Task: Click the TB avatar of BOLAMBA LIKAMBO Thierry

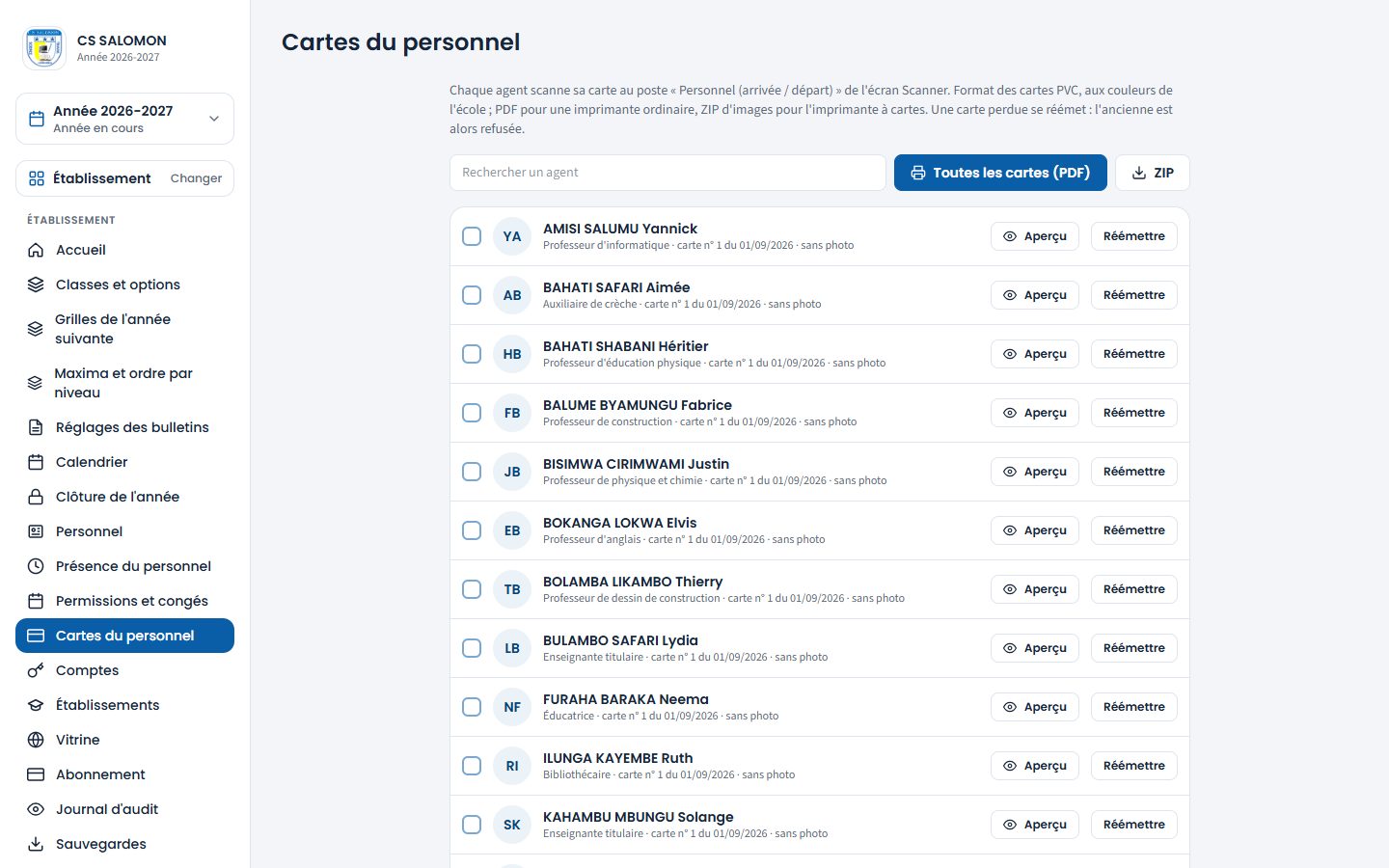Action: tap(512, 589)
